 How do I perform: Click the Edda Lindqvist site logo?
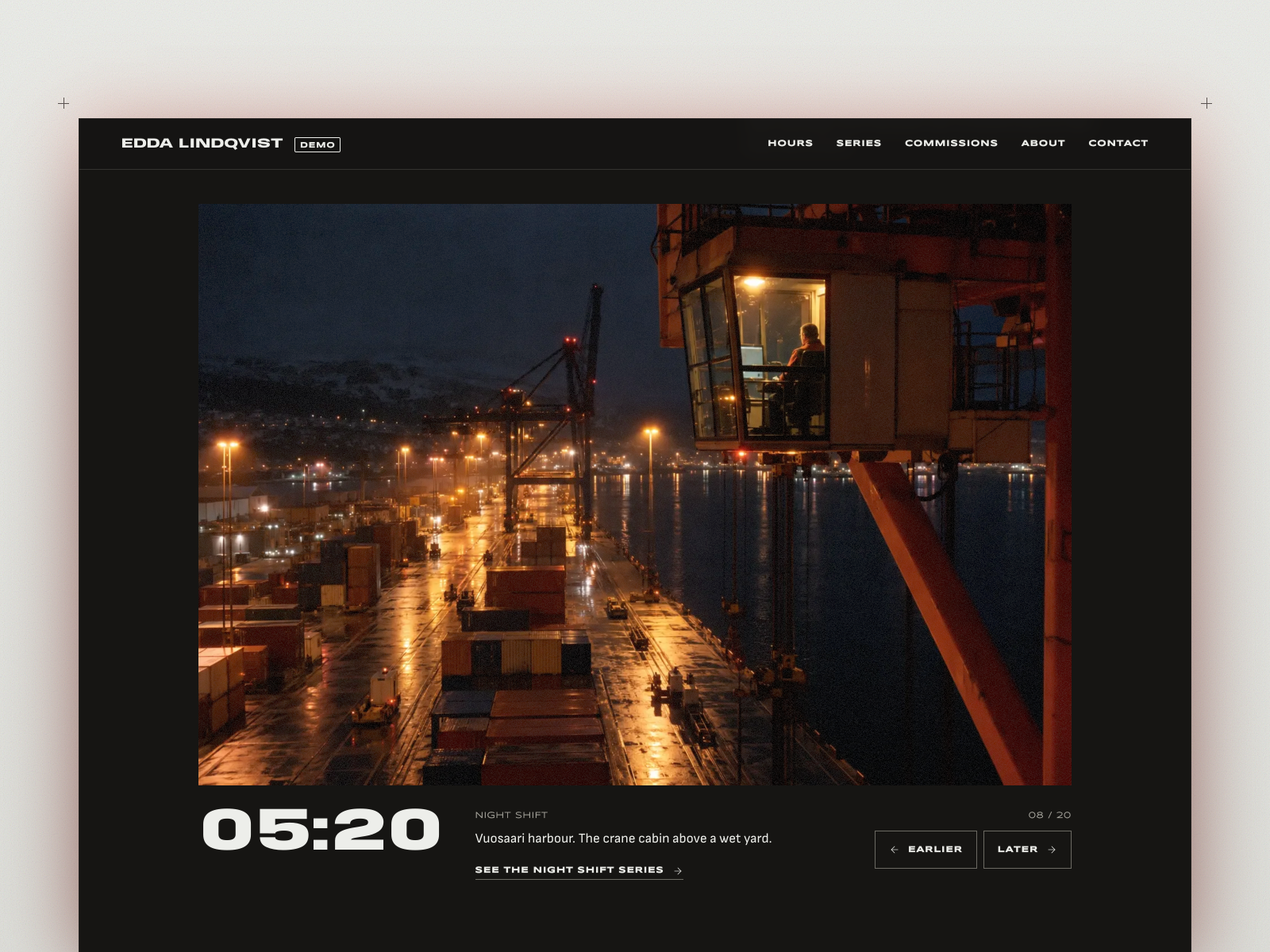(x=202, y=144)
